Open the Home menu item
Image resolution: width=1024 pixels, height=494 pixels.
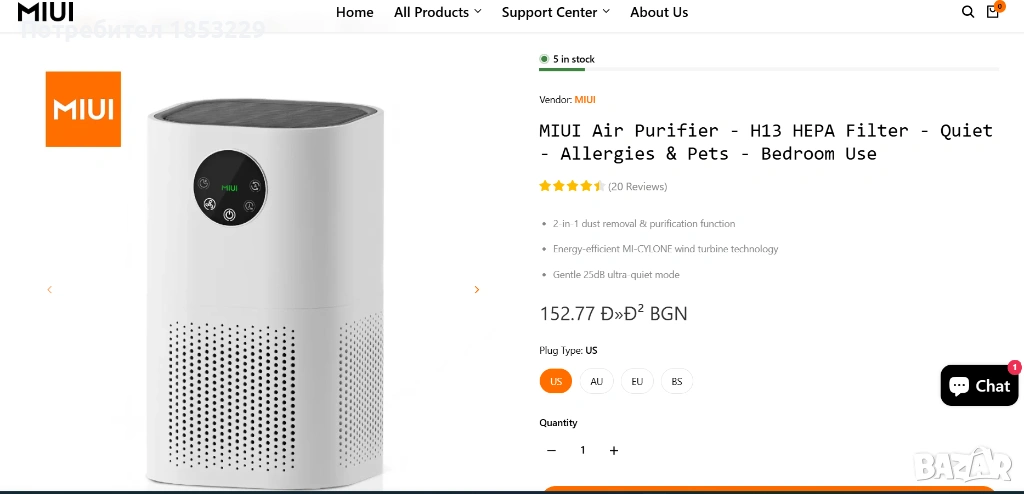point(355,12)
